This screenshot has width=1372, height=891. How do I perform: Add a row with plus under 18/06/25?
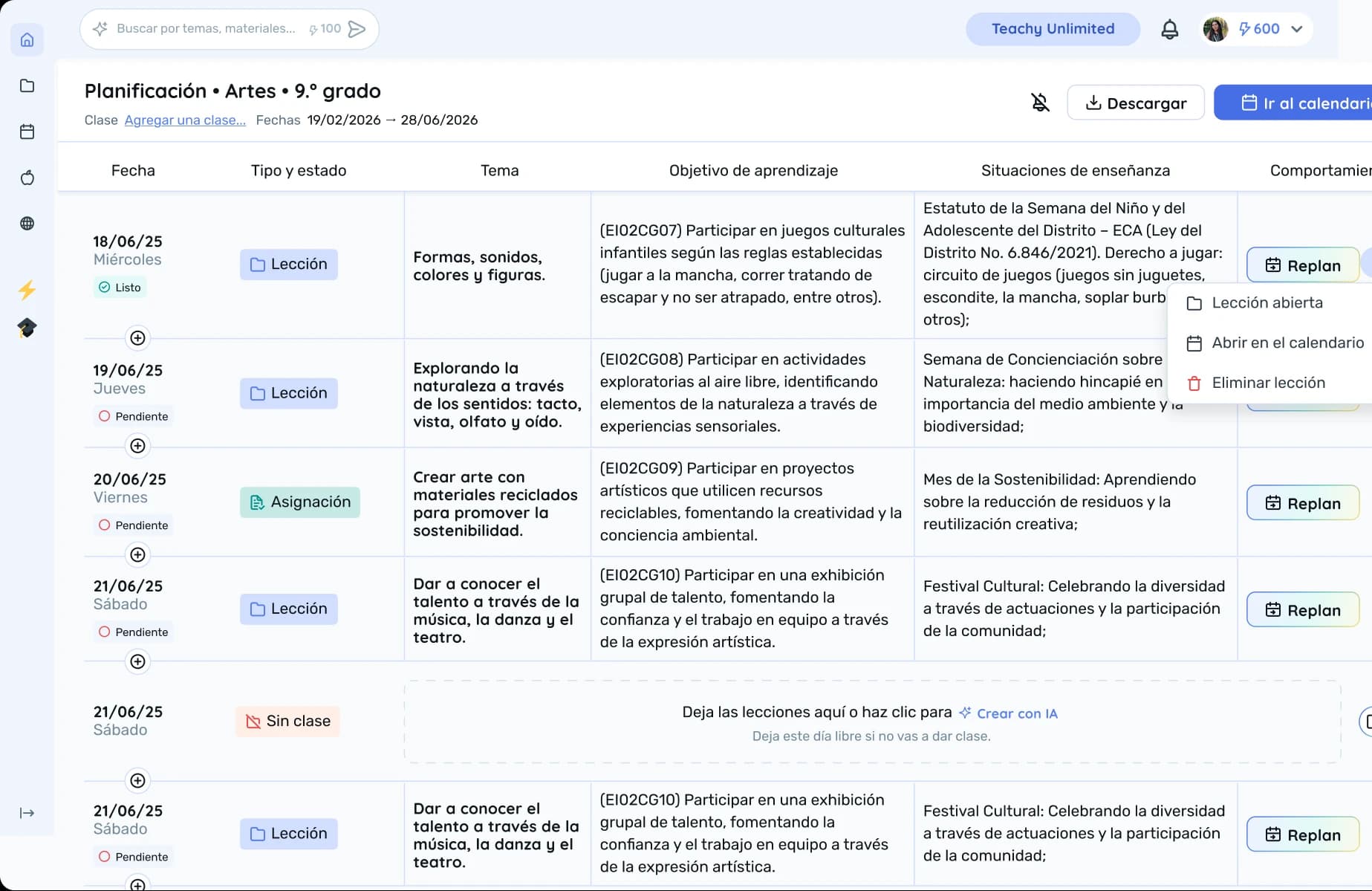[137, 338]
